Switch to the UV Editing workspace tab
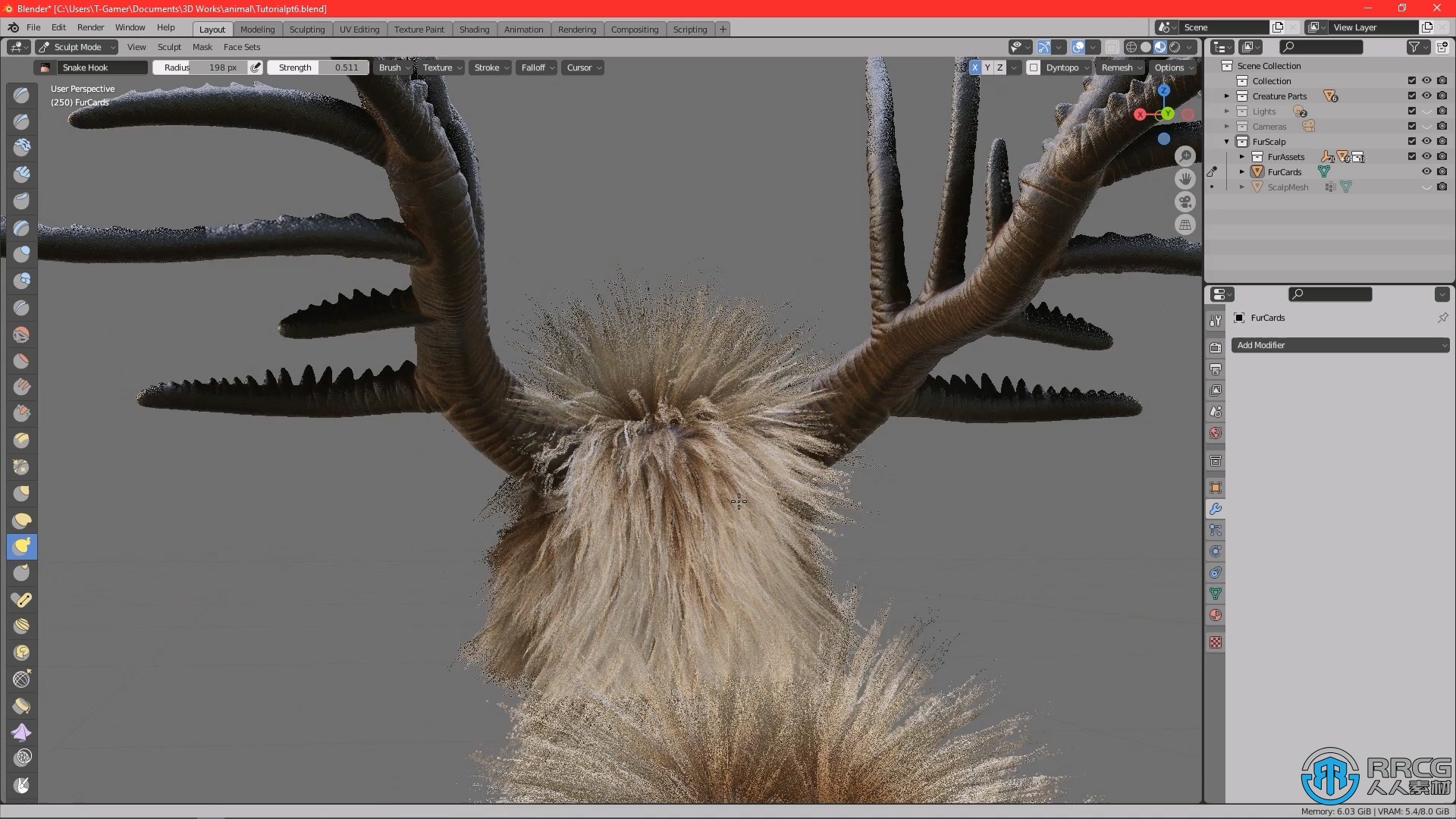Viewport: 1456px width, 819px height. (x=359, y=30)
